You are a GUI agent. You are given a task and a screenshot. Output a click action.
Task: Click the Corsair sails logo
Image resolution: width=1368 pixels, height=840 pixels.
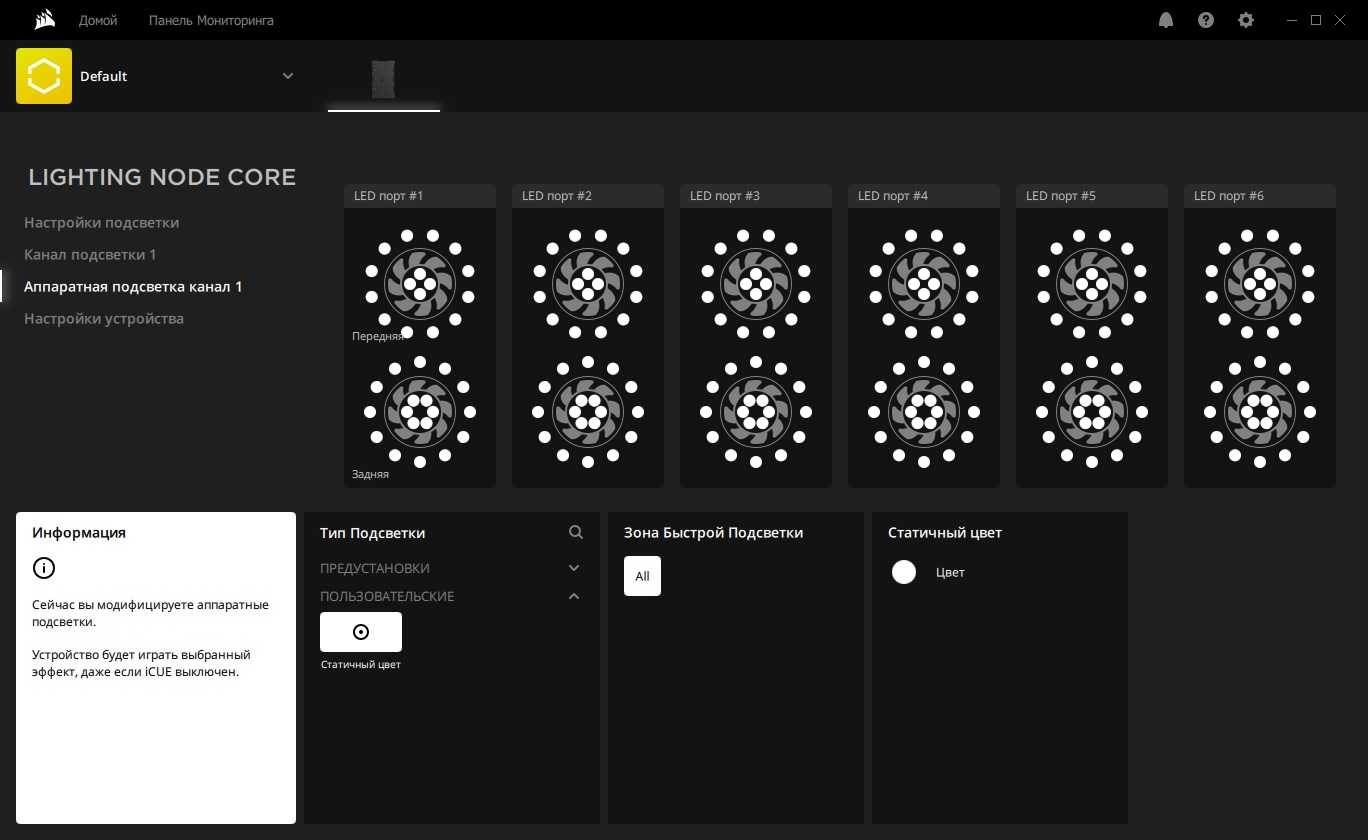point(43,20)
